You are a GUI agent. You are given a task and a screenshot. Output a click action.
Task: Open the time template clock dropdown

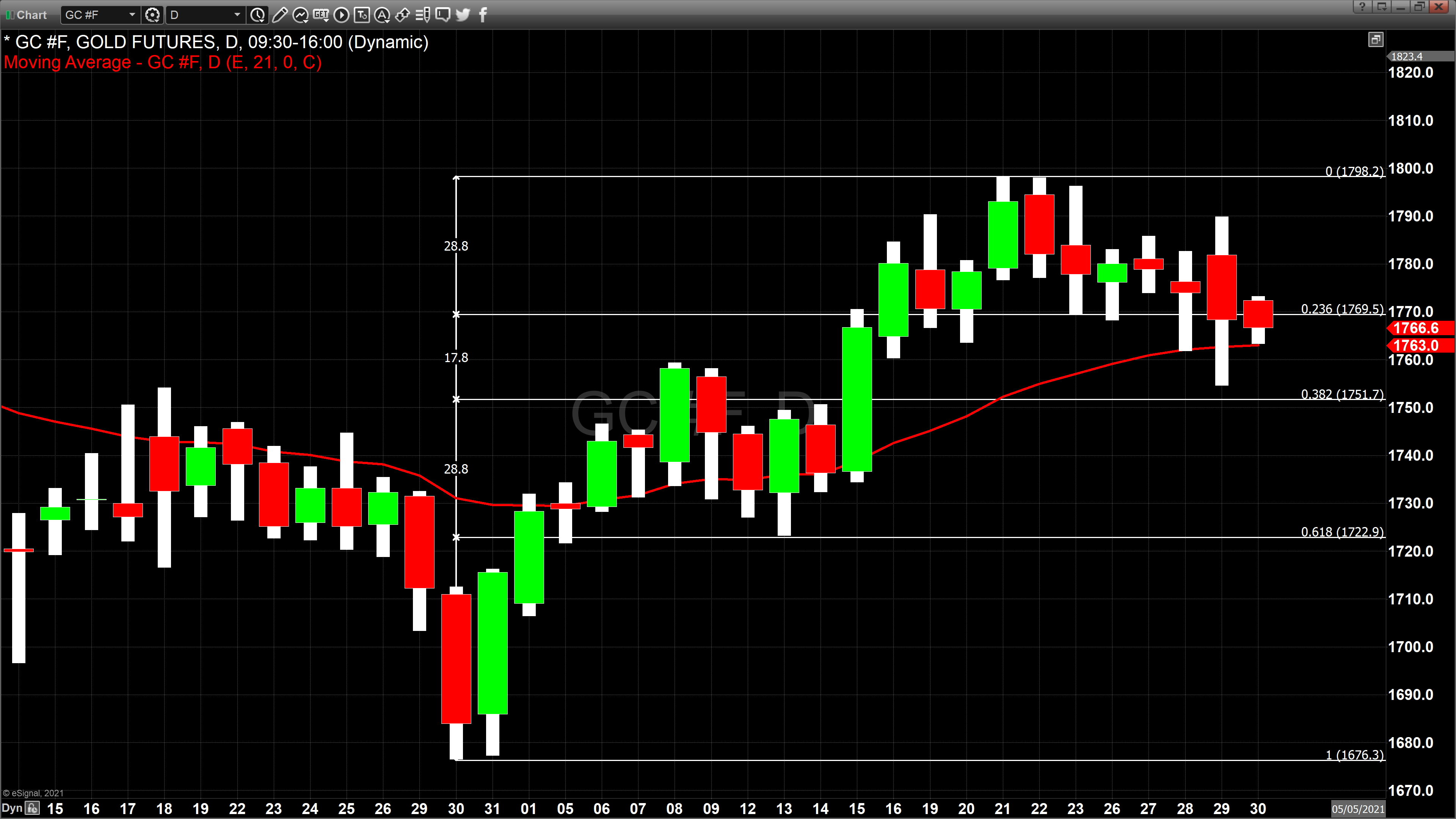[258, 15]
